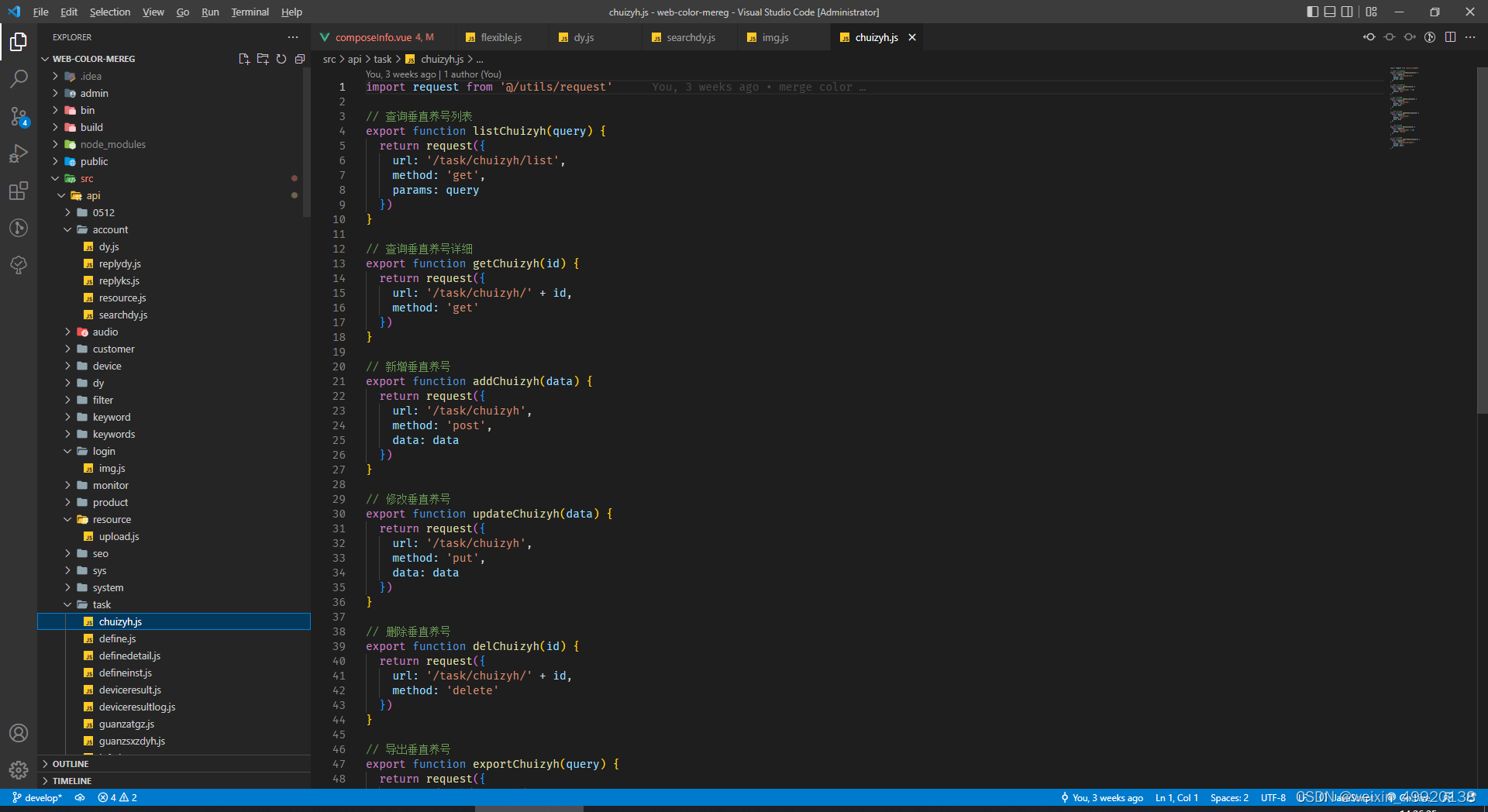Screen dimensions: 1488x812
Task: Toggle the bottom panel layout button
Action: click(x=1330, y=12)
